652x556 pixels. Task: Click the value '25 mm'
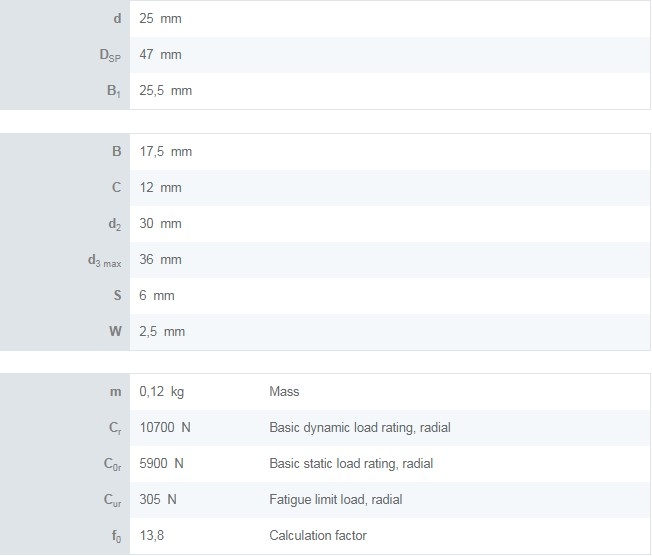click(160, 19)
